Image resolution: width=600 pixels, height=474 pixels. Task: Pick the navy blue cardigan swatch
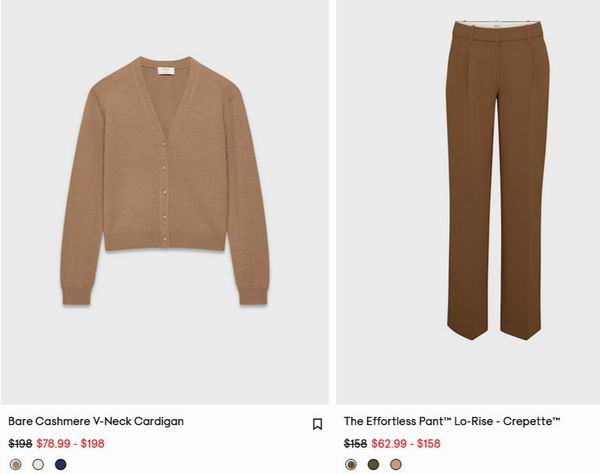pyautogui.click(x=61, y=464)
